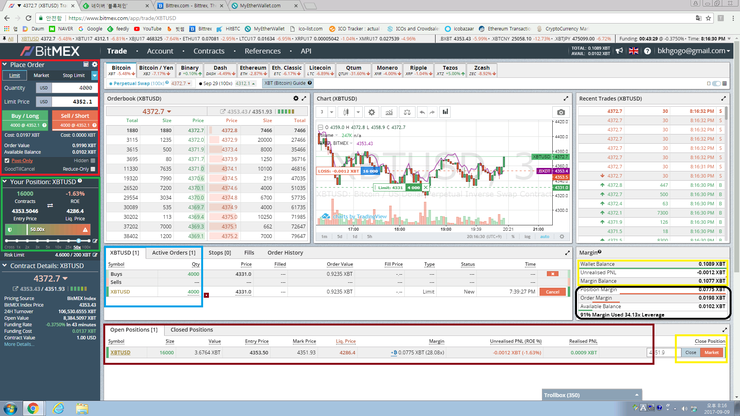The image size is (740, 416).
Task: Click the leverage slider handle
Action: point(78,241)
